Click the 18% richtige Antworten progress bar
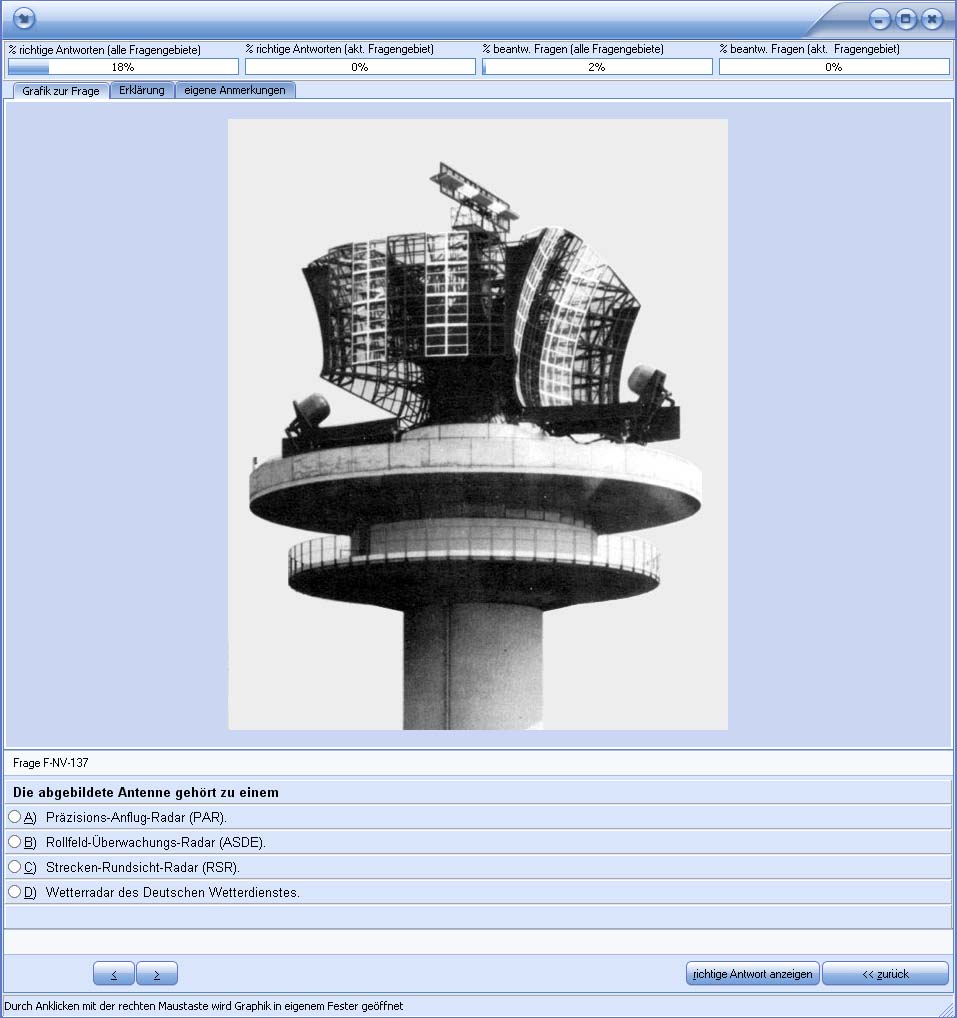This screenshot has width=957, height=1018. pyautogui.click(x=123, y=67)
